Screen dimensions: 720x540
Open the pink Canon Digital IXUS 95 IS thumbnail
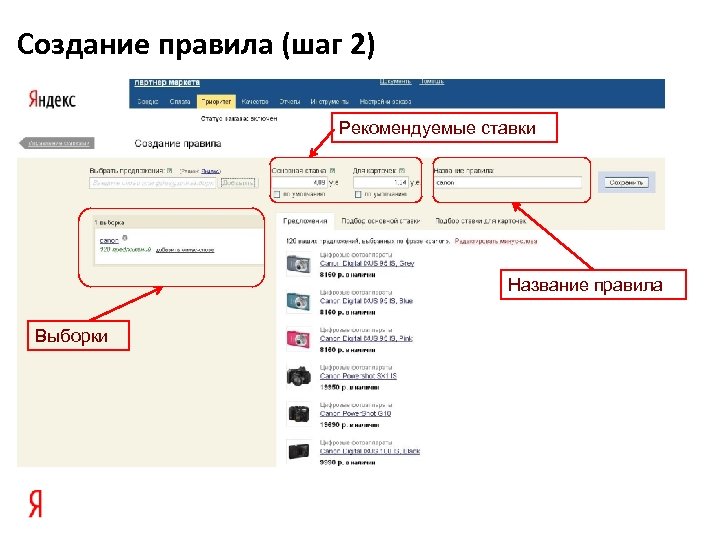[298, 339]
